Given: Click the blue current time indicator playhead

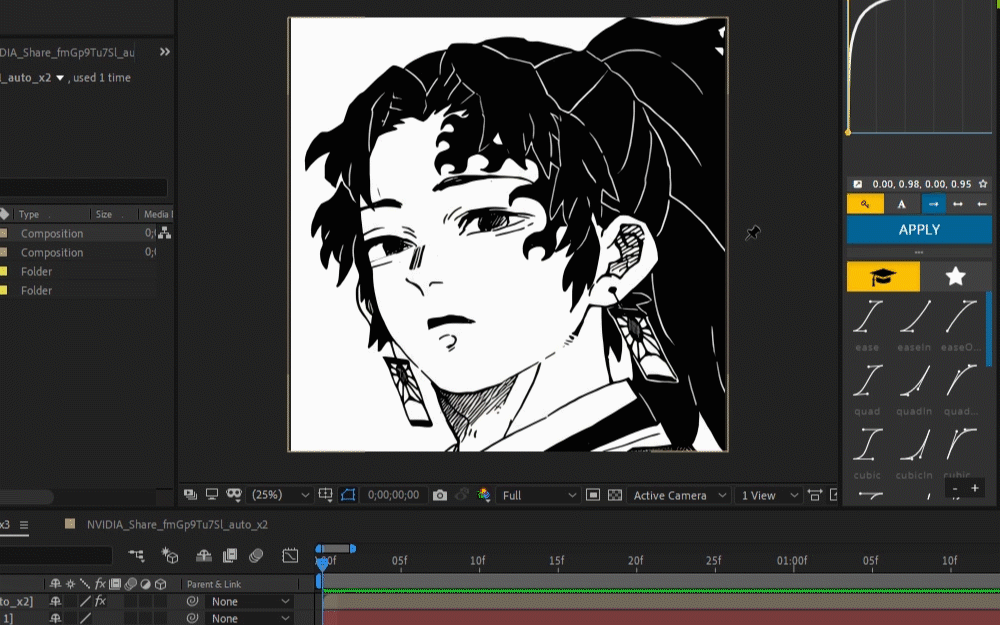Looking at the screenshot, I should [x=322, y=563].
